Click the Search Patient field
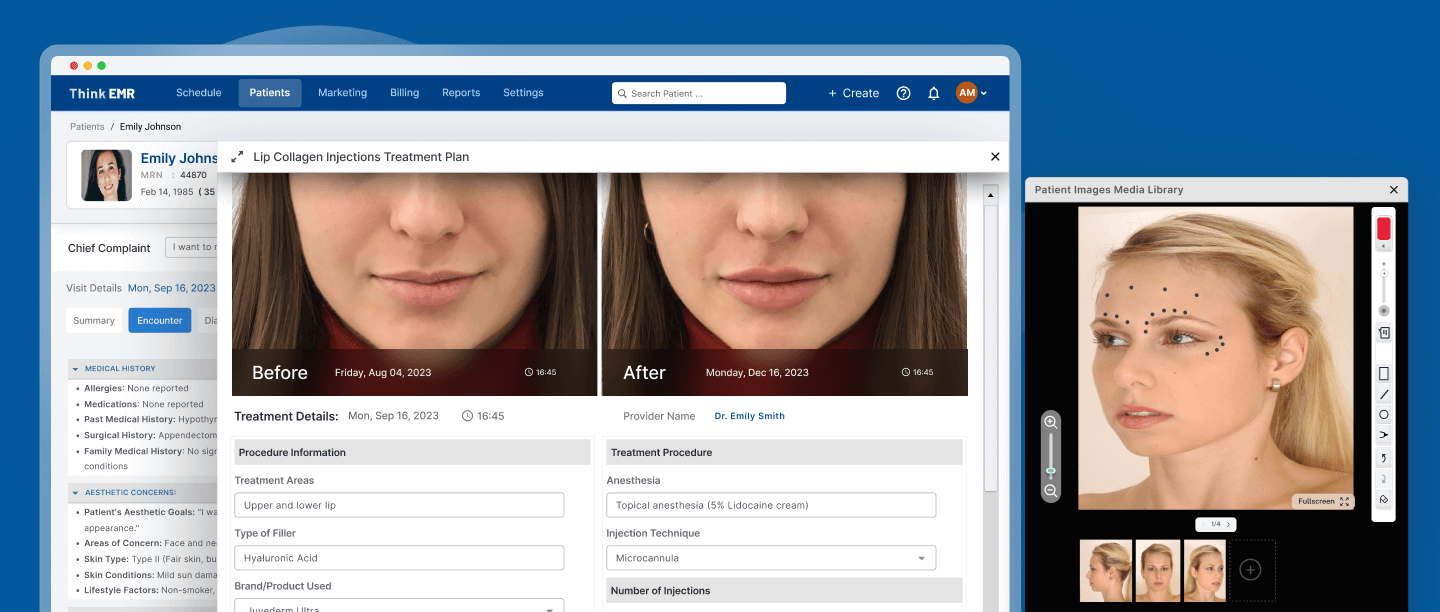This screenshot has width=1440, height=612. tap(699, 93)
